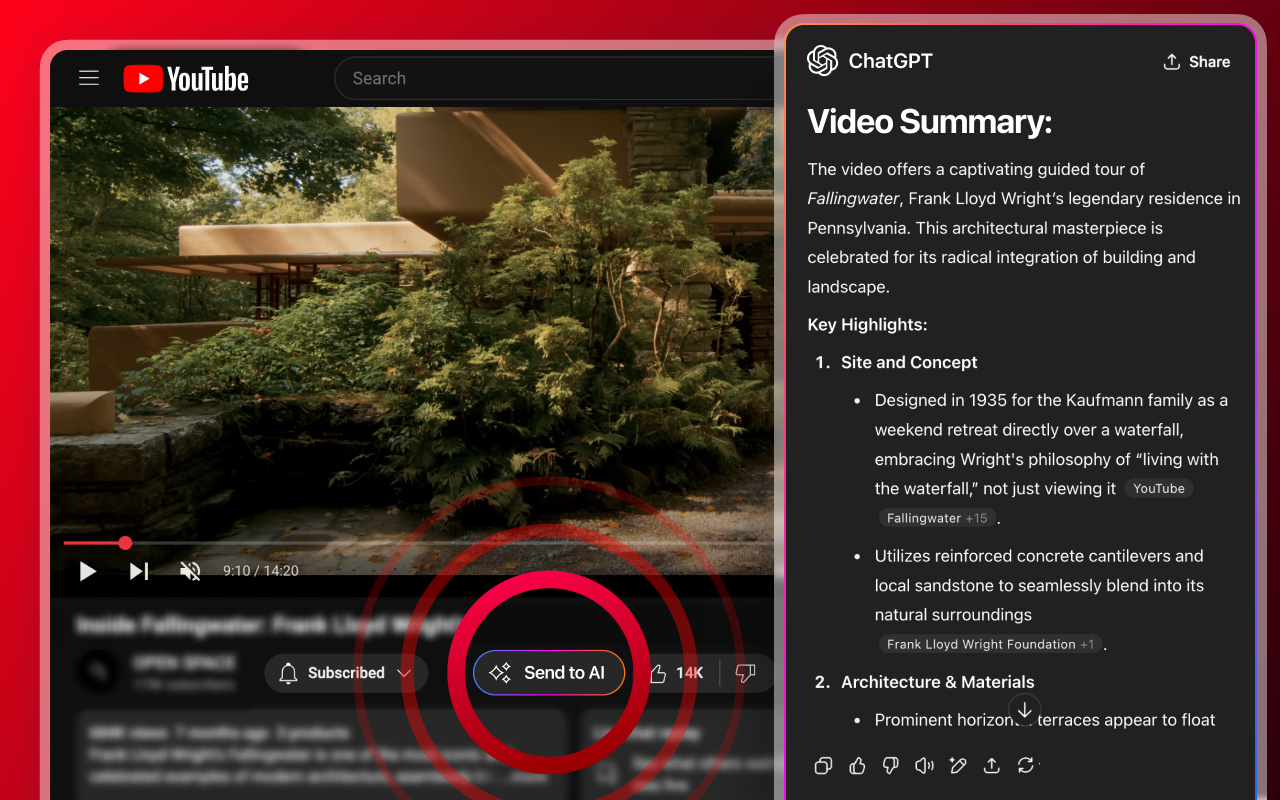Click the 9:10 / 14:20 time display
Viewport: 1280px width, 800px height.
click(x=261, y=571)
